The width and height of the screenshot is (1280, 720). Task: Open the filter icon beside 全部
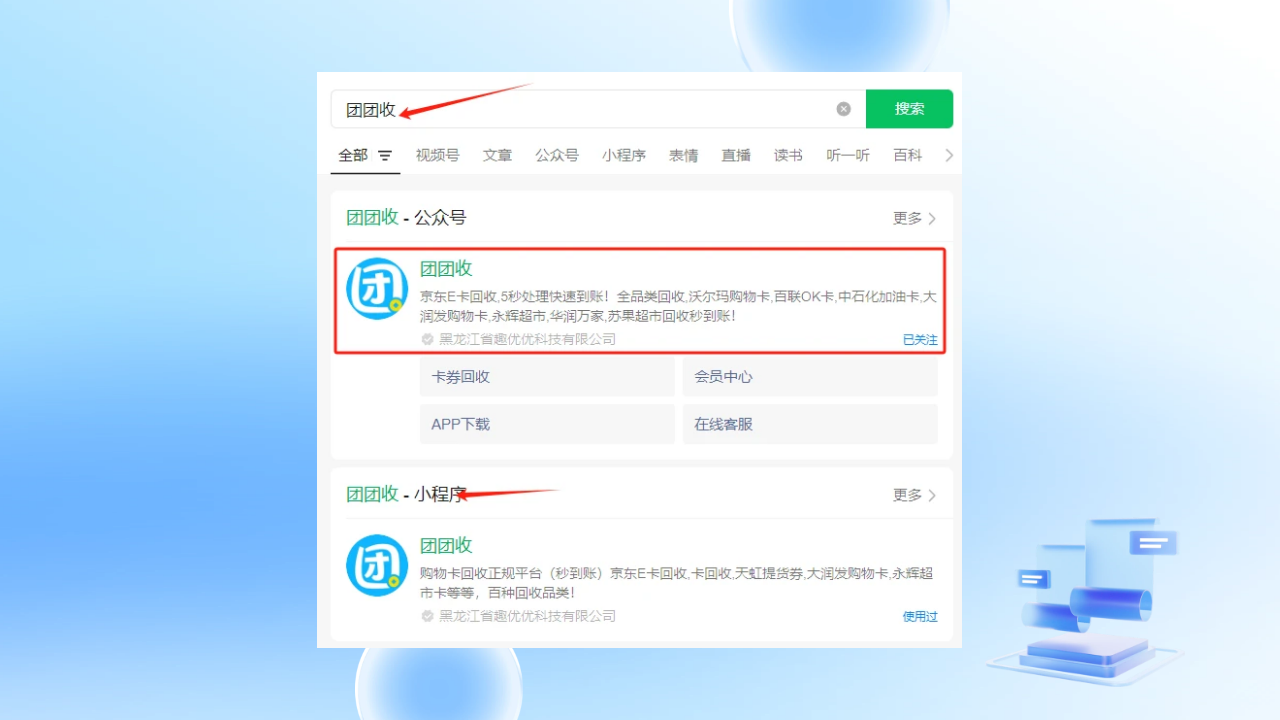tap(385, 156)
